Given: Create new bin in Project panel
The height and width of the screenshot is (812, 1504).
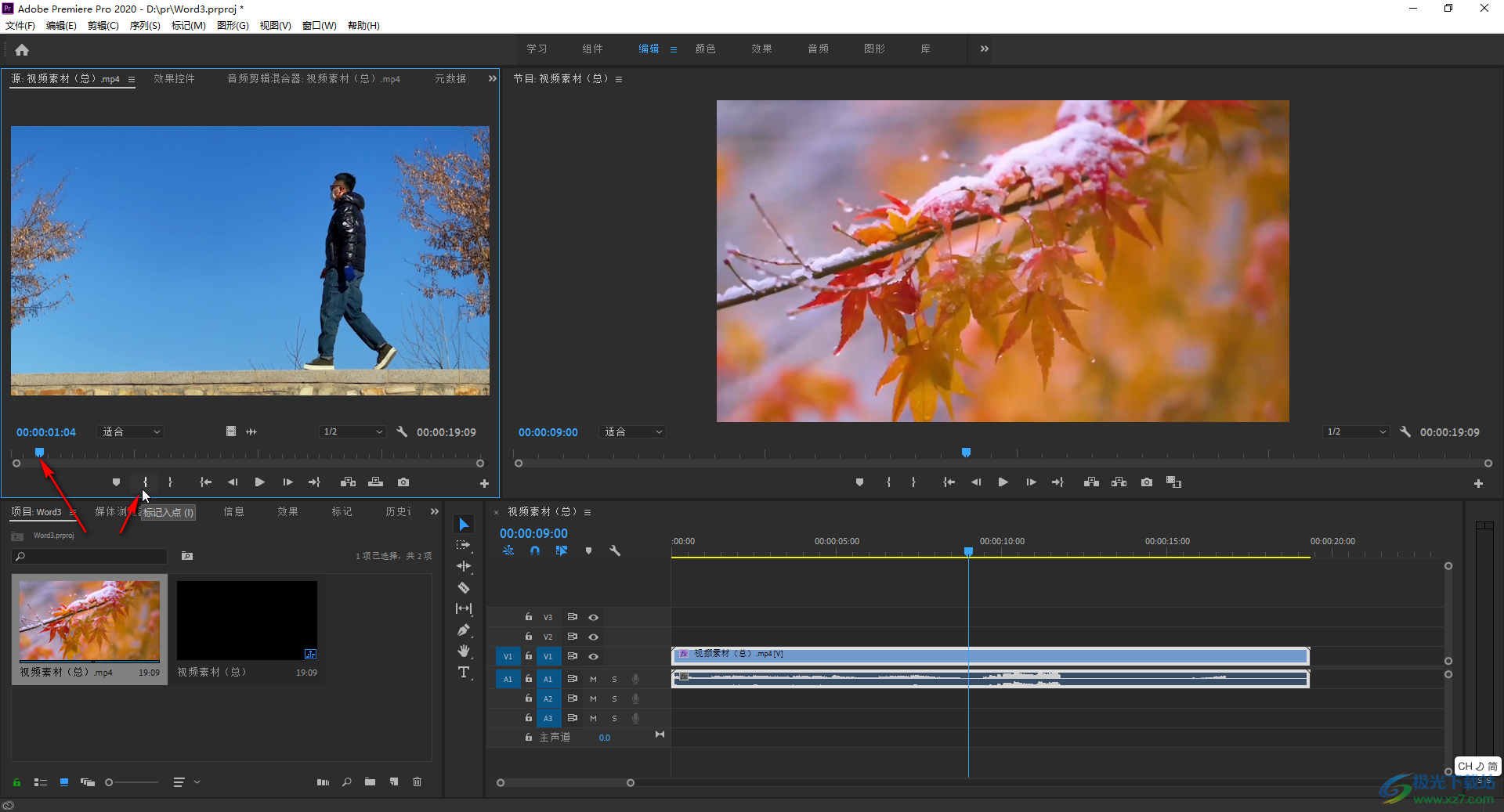Looking at the screenshot, I should [x=370, y=781].
